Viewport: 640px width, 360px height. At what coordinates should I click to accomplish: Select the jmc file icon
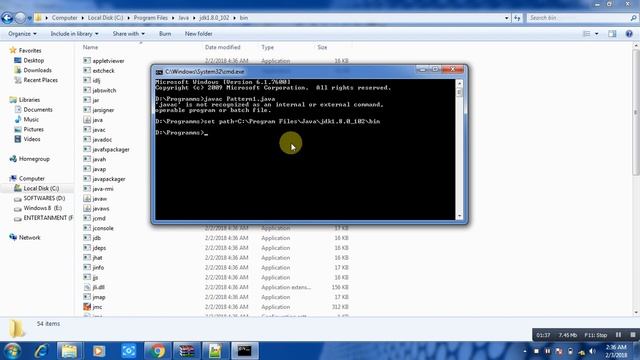[87, 307]
